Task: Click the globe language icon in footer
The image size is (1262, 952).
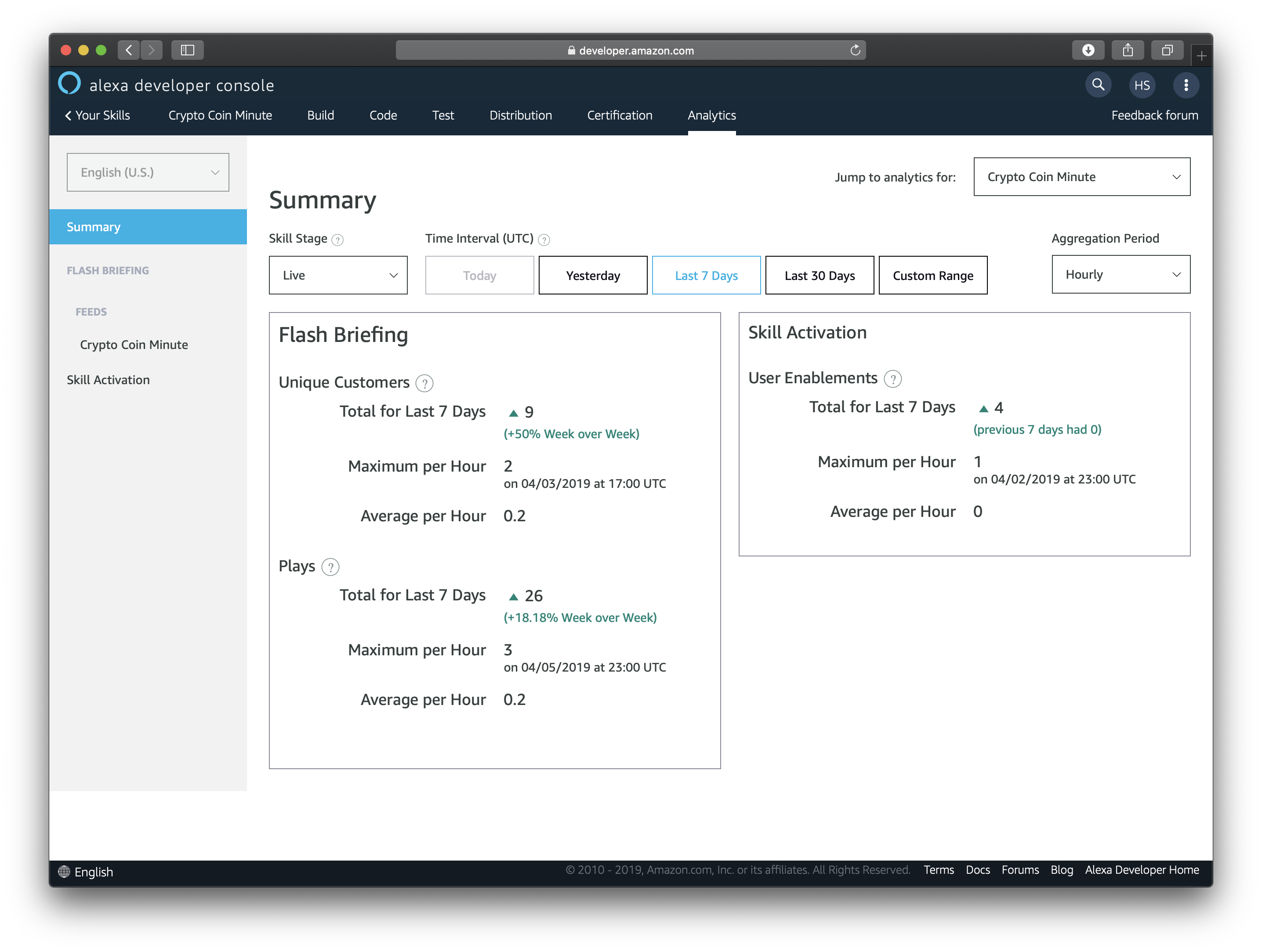Action: [64, 872]
